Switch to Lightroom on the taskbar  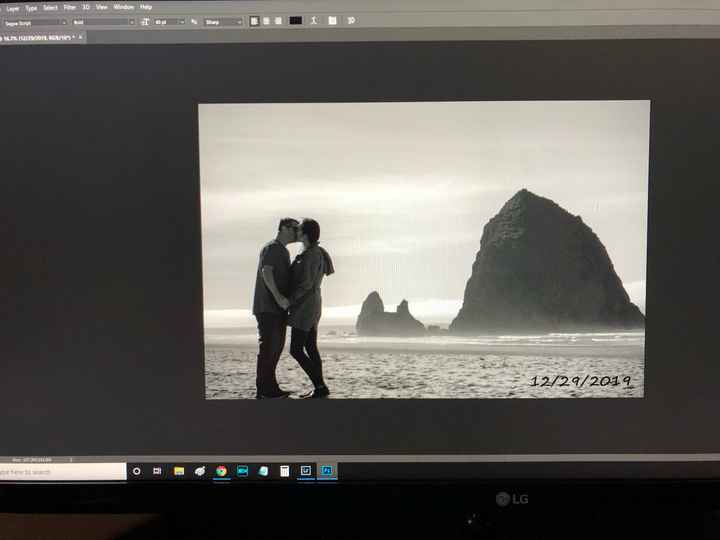(306, 471)
